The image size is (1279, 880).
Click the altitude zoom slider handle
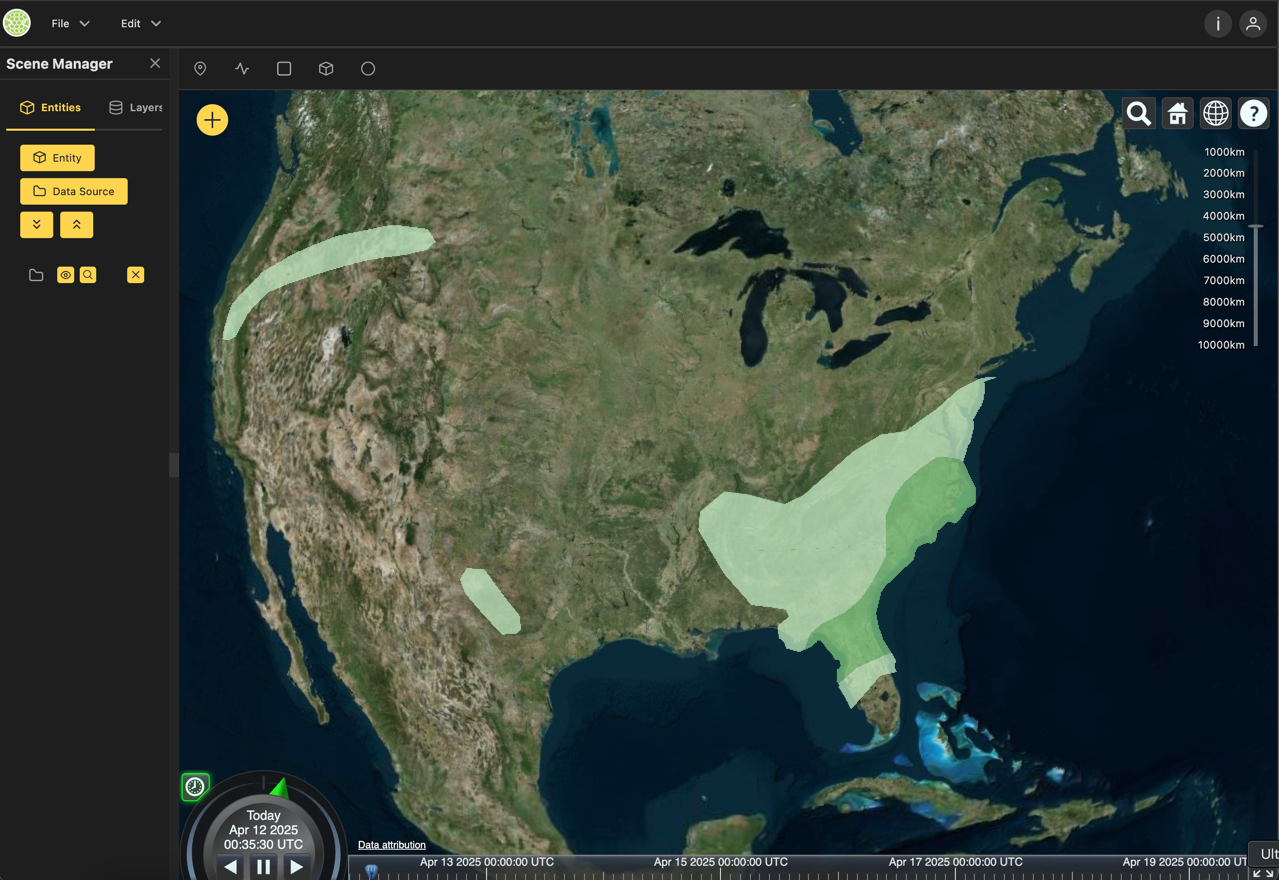1256,227
